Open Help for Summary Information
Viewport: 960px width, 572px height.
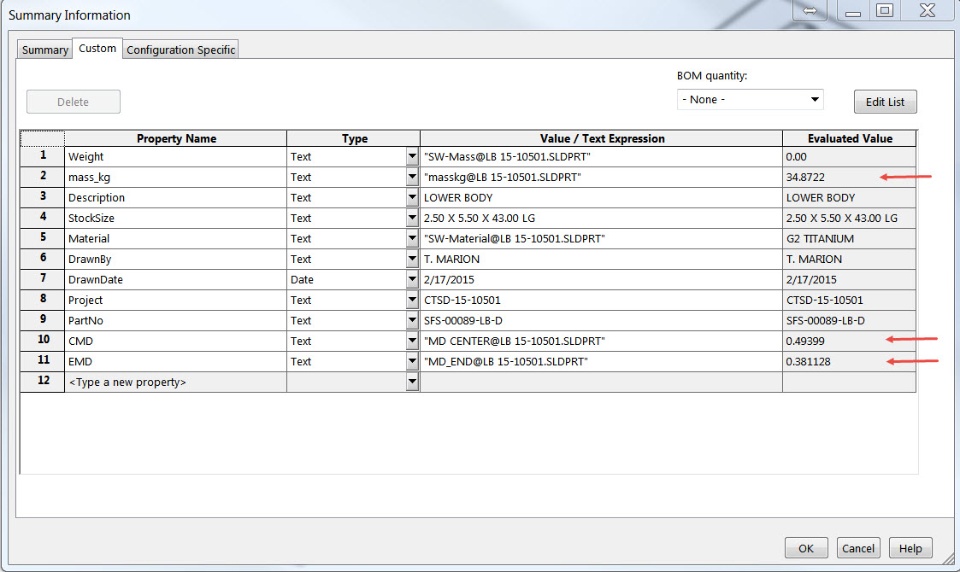(910, 548)
